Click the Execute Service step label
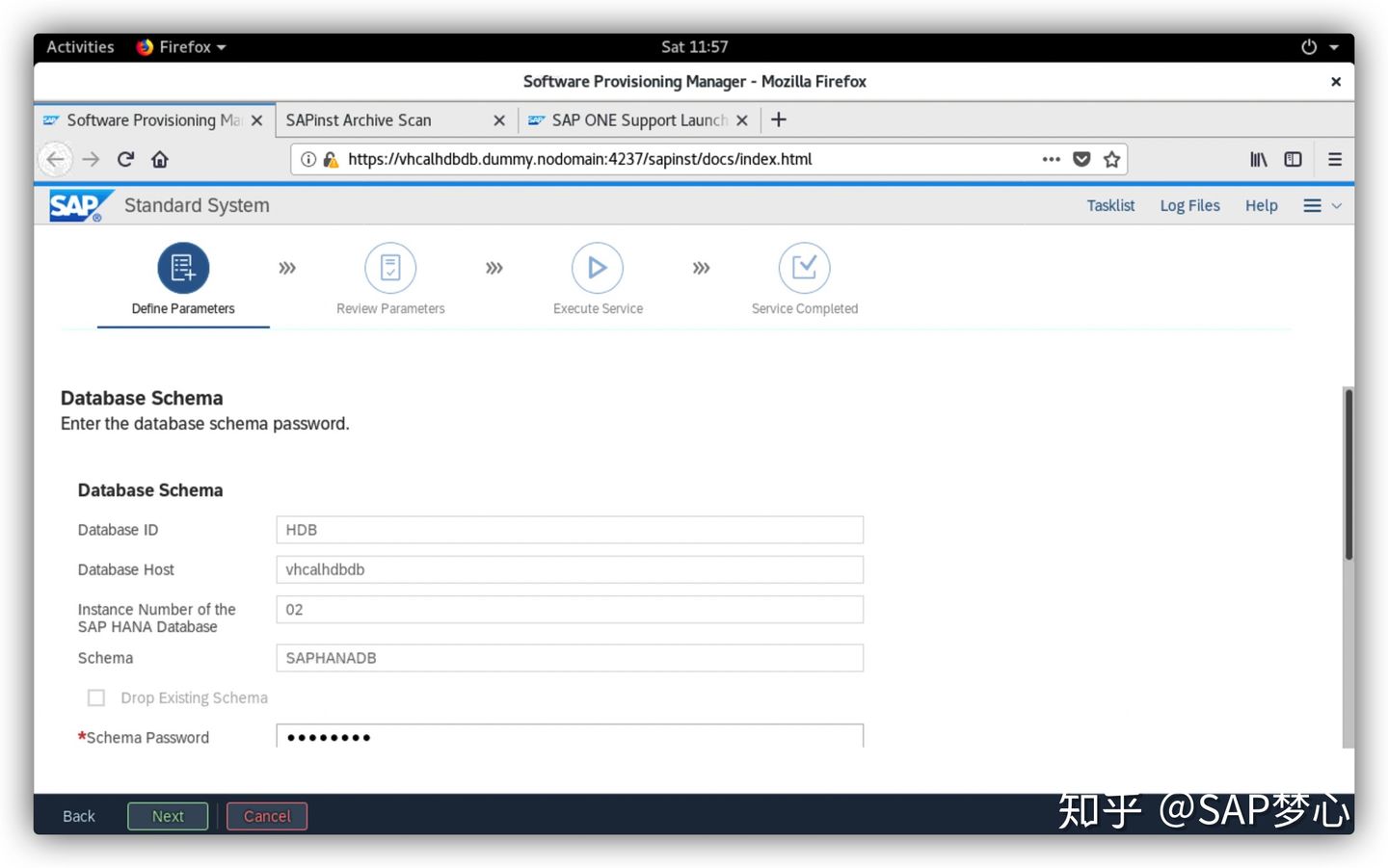Screen dimensions: 1388x868 (x=598, y=308)
